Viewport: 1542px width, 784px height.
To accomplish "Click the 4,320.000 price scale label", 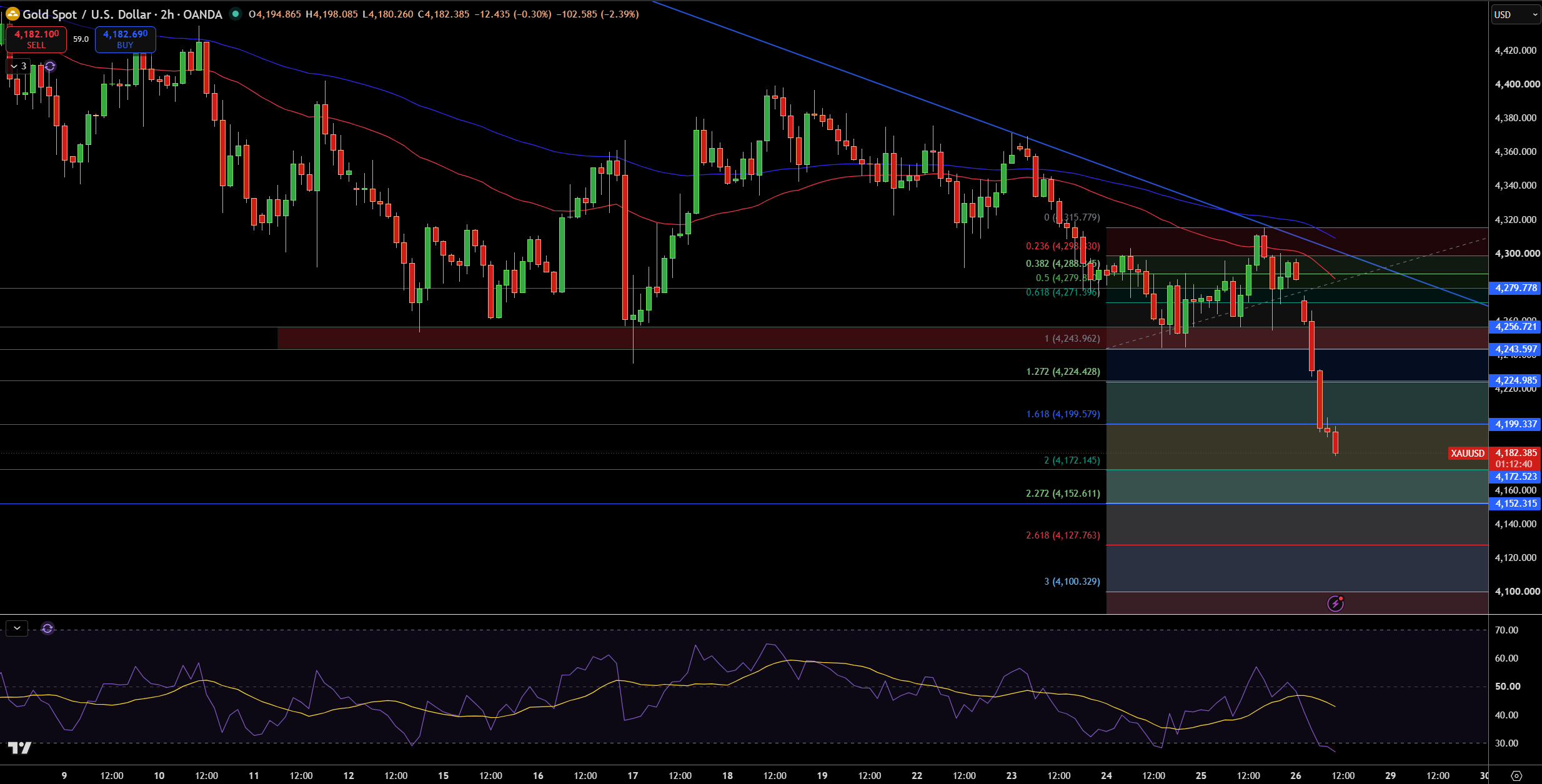I will [x=1516, y=220].
